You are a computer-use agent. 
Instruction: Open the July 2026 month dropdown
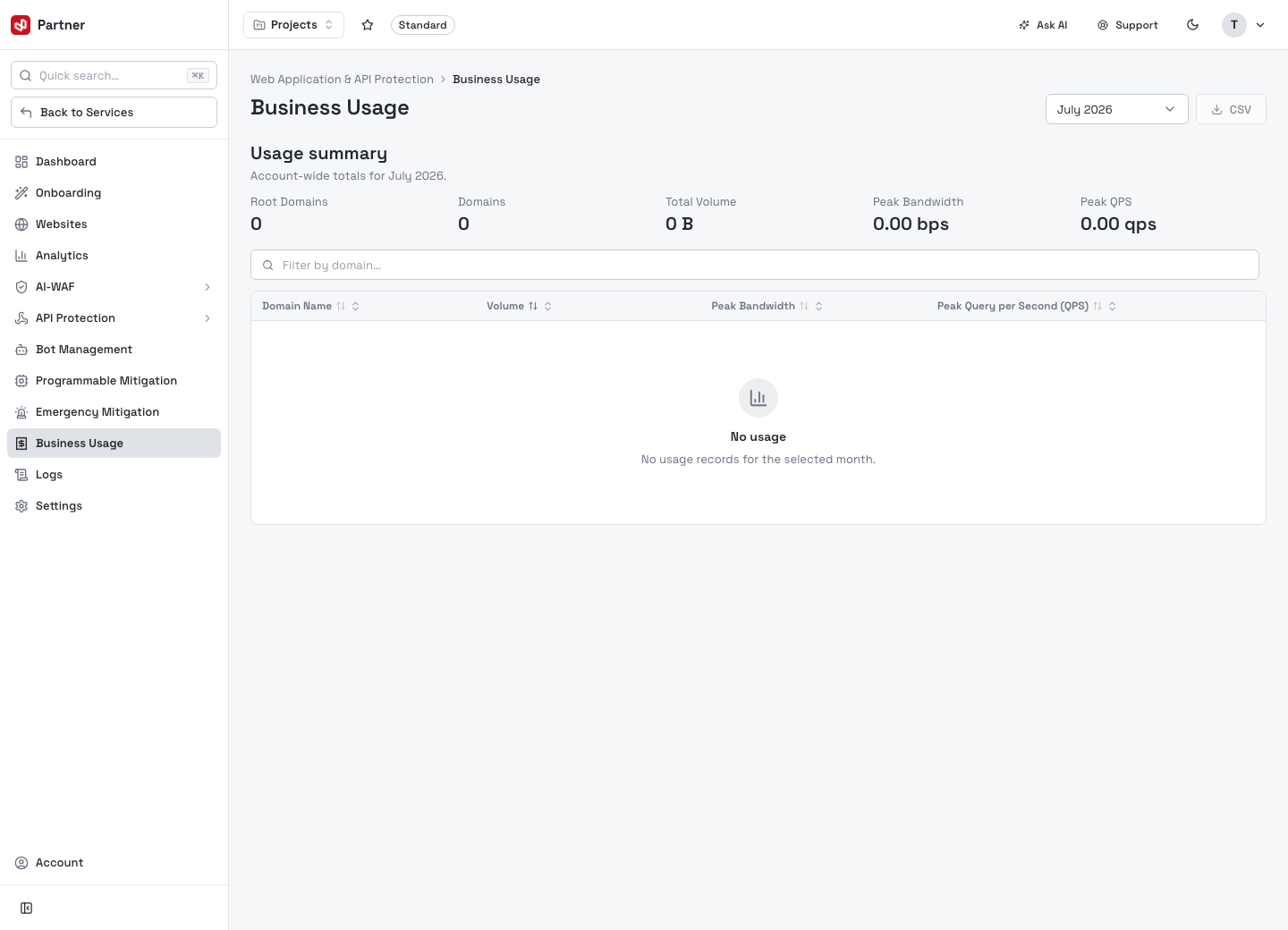1116,109
